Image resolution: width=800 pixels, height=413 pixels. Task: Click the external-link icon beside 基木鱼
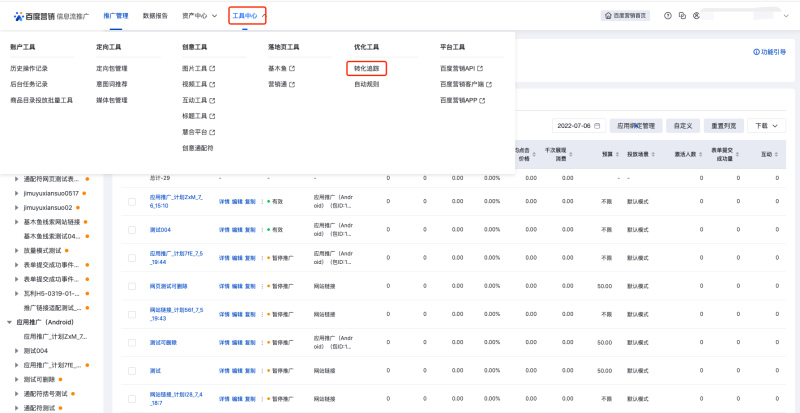292,68
